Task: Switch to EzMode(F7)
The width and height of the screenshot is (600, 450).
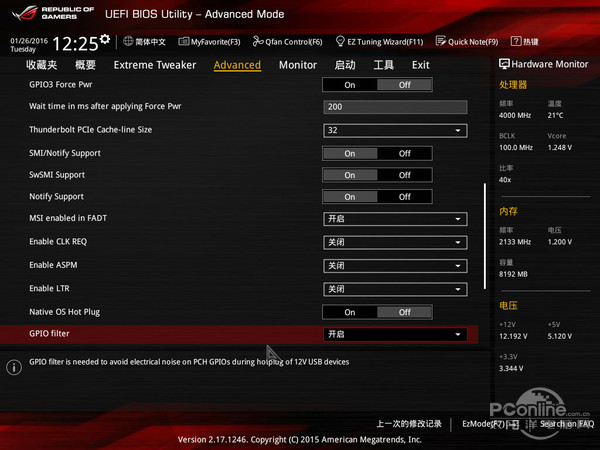Action: click(x=490, y=424)
